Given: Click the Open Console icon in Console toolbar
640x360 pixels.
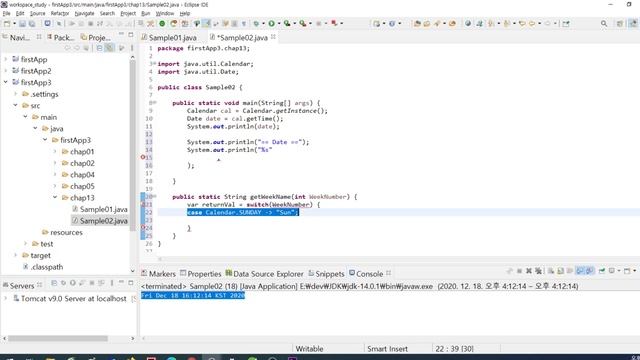Looking at the screenshot, I should (627, 271).
